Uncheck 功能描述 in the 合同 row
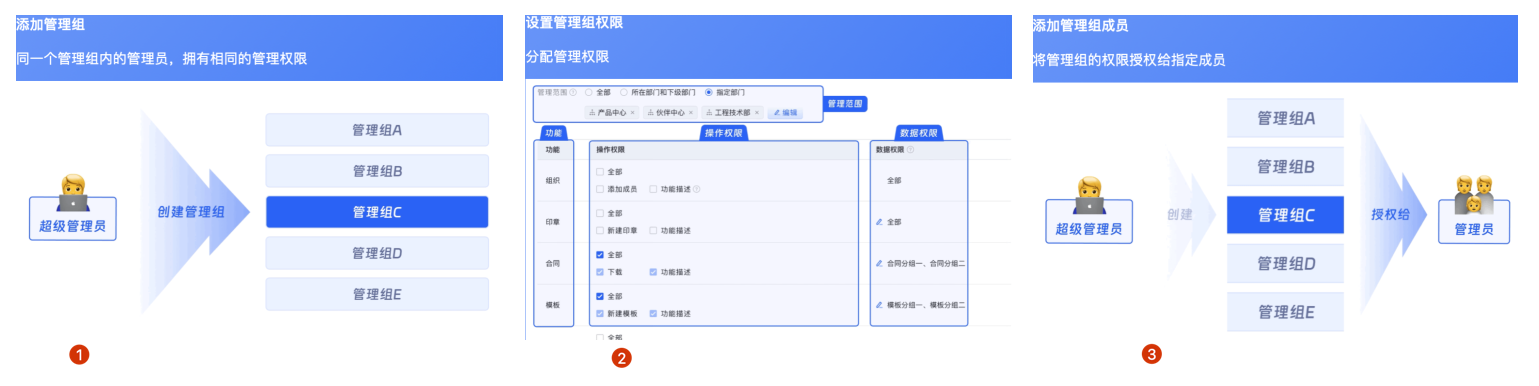The image size is (1539, 386). (x=653, y=272)
